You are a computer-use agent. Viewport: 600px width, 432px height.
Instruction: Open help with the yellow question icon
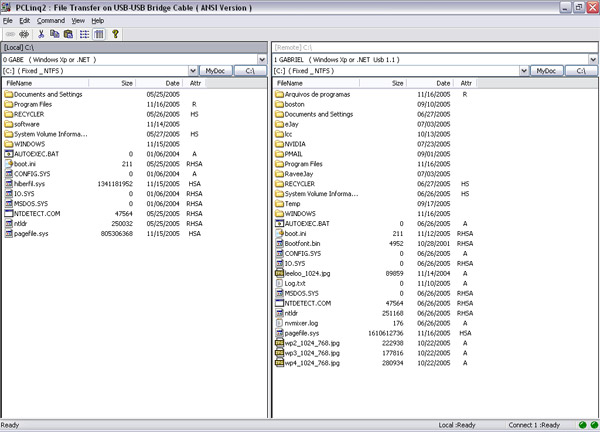tap(115, 33)
